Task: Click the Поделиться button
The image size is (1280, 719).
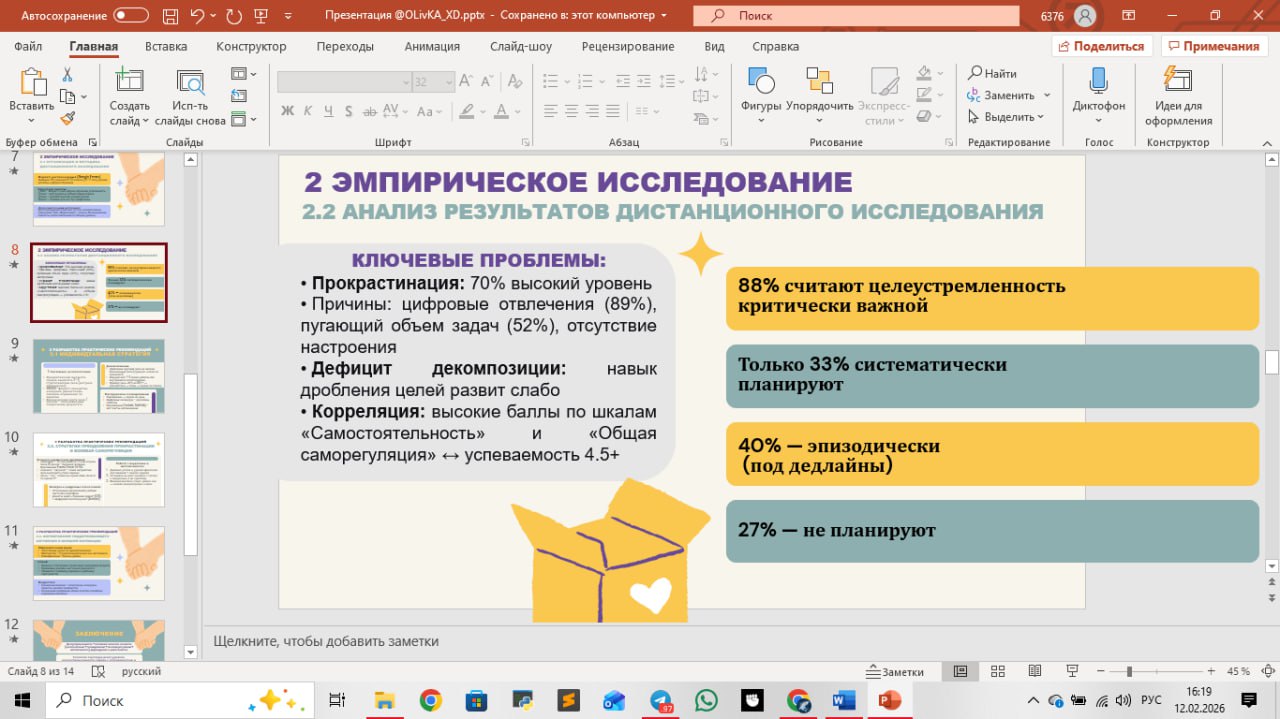Action: tap(1102, 46)
